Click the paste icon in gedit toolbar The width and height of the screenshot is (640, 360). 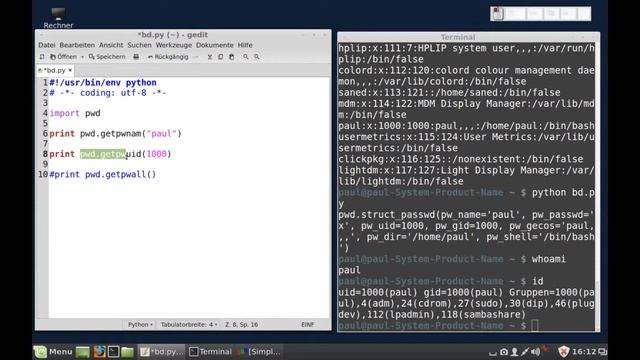(x=231, y=57)
